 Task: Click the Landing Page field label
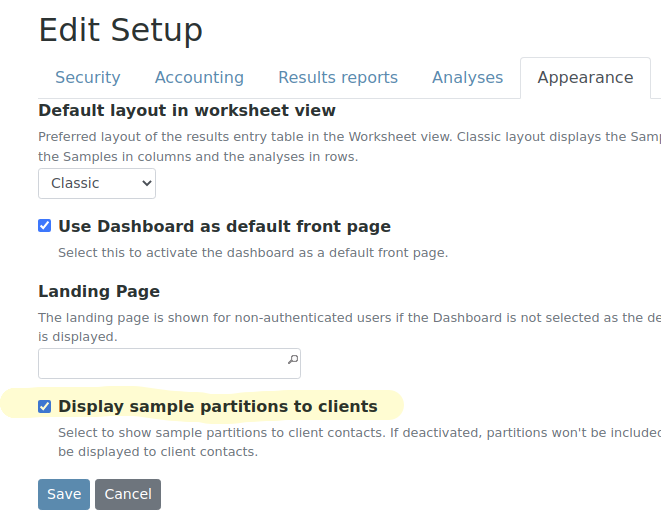coord(99,291)
